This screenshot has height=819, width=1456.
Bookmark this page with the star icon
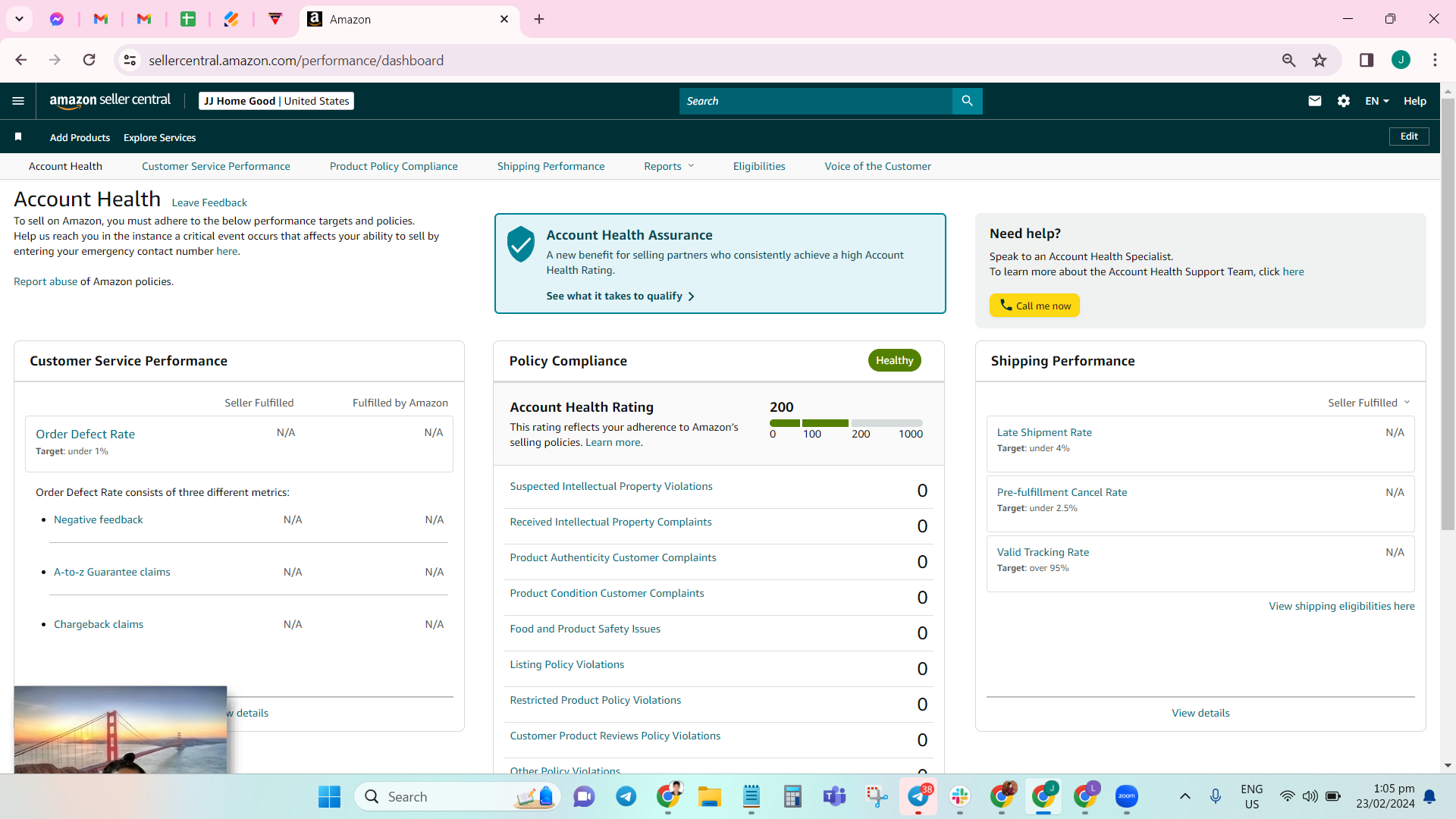1319,60
